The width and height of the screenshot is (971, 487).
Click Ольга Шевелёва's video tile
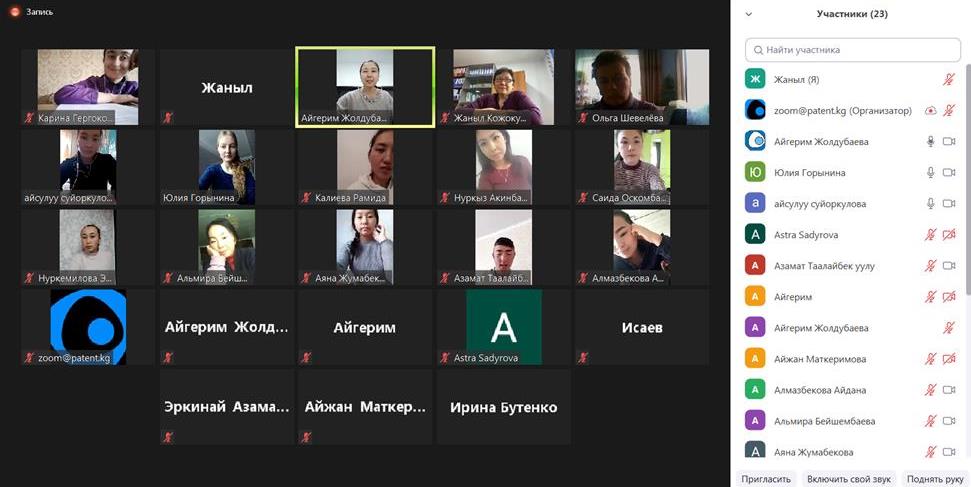pos(642,87)
